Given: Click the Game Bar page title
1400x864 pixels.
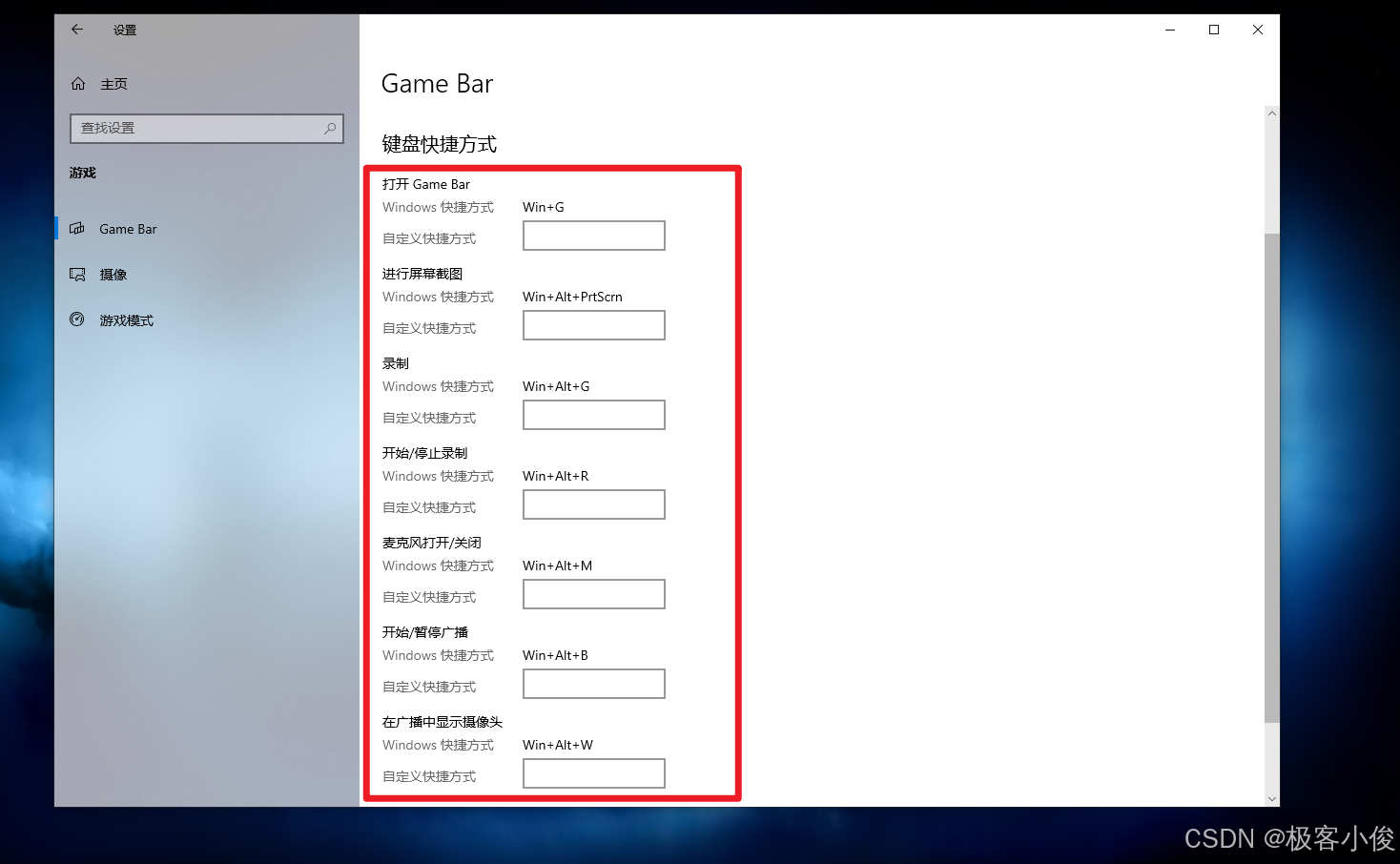Looking at the screenshot, I should tap(437, 84).
